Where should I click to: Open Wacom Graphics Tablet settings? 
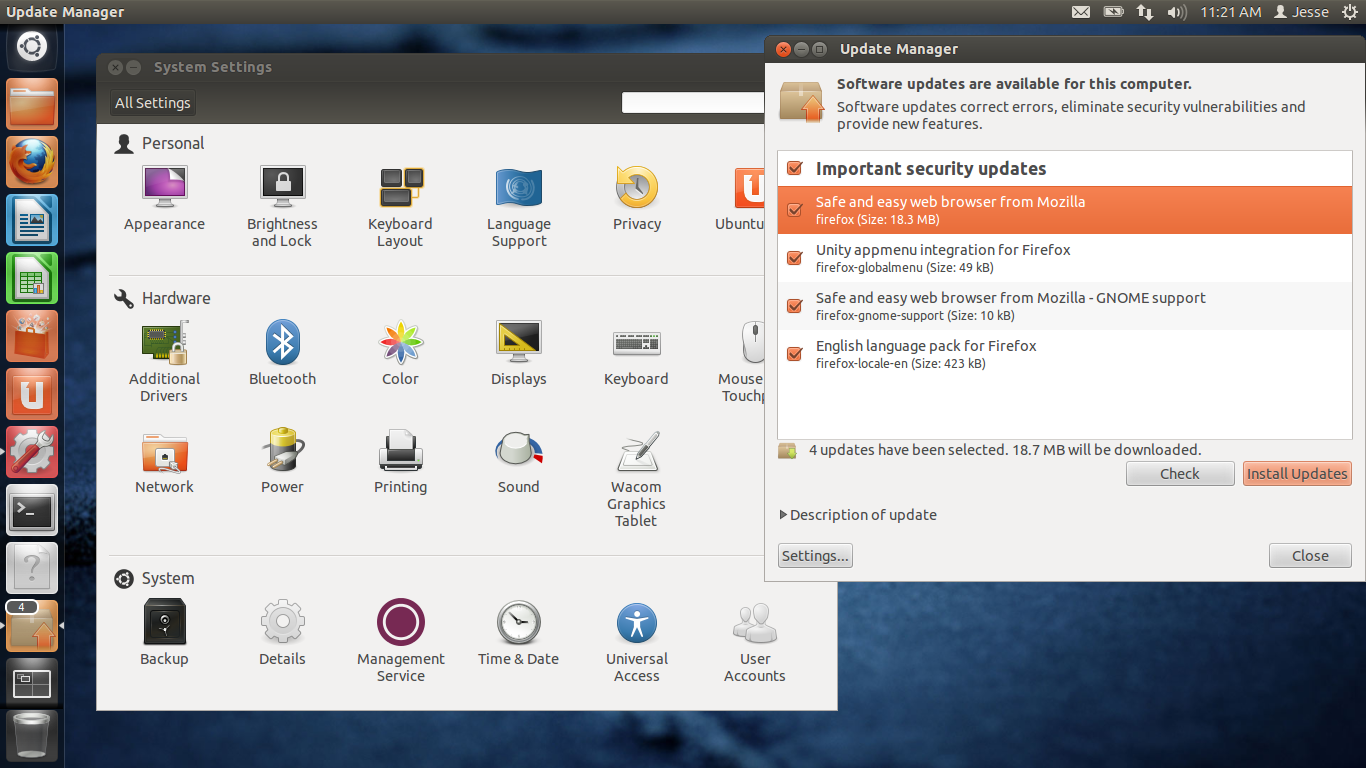[637, 478]
